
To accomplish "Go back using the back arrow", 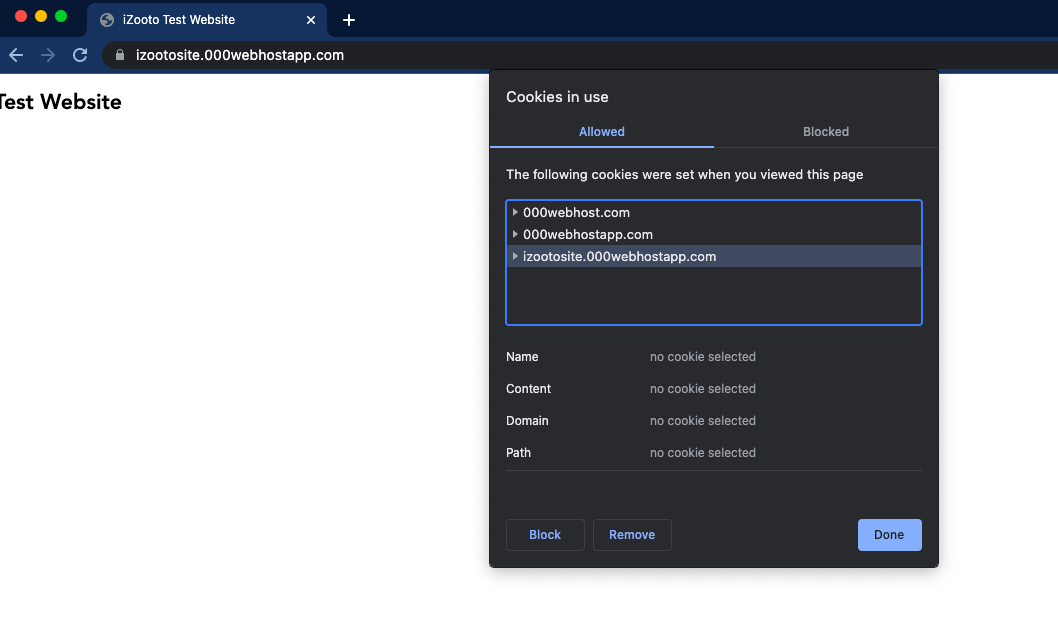I will tap(16, 55).
